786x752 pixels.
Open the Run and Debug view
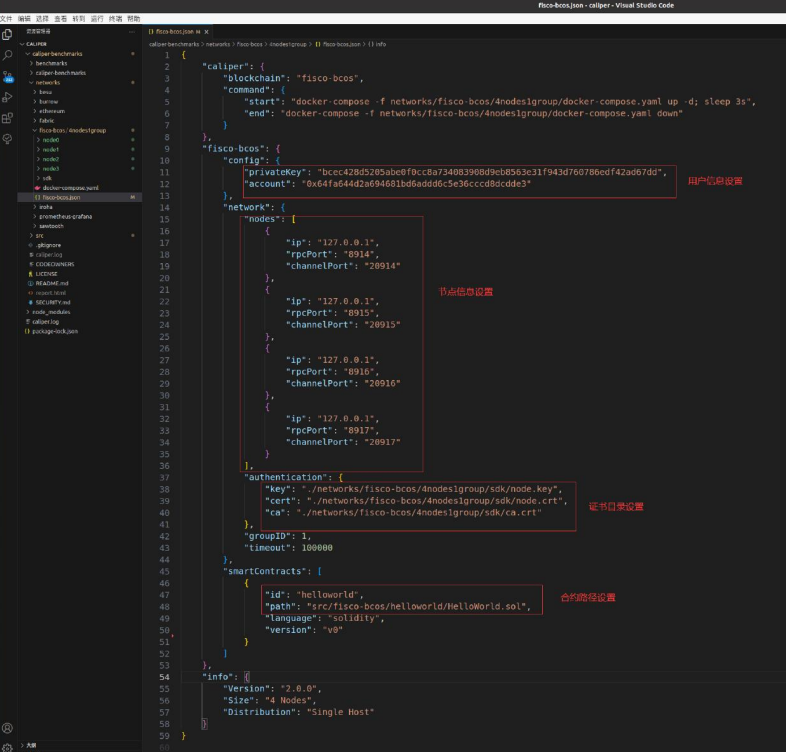click(8, 97)
